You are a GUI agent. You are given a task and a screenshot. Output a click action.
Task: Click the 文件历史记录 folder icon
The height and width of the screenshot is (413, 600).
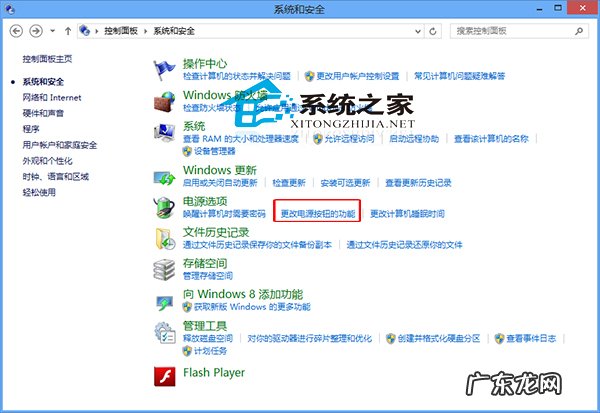(x=165, y=239)
